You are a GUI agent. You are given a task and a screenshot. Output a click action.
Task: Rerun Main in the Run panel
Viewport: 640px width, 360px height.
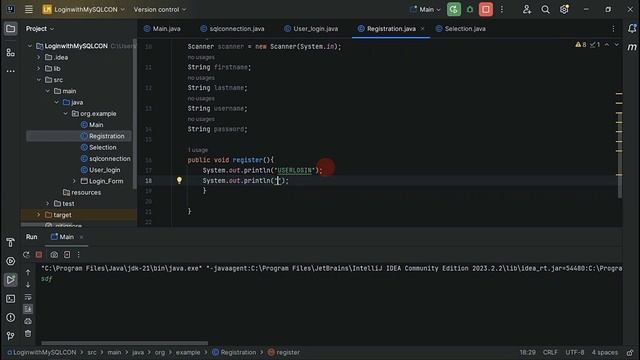tap(26, 255)
